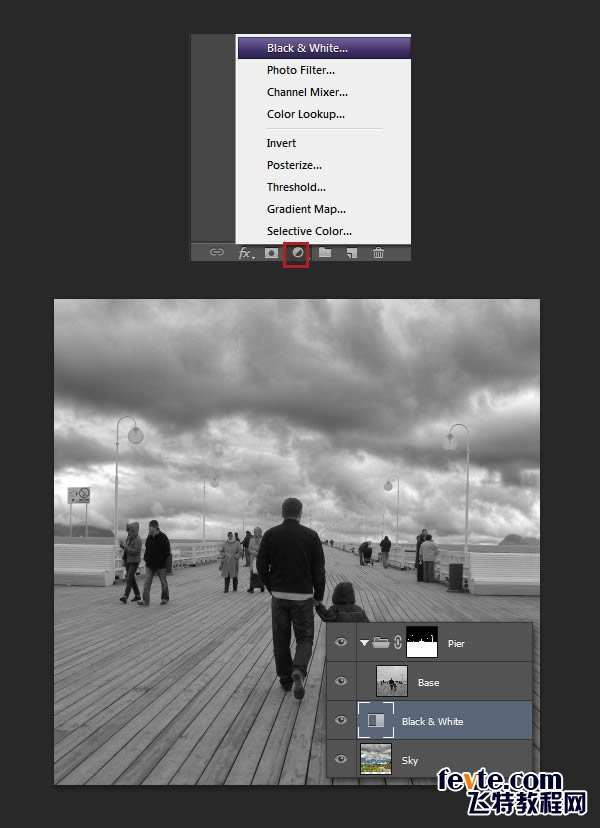600x828 pixels.
Task: Click the link layers icon
Action: click(x=217, y=252)
